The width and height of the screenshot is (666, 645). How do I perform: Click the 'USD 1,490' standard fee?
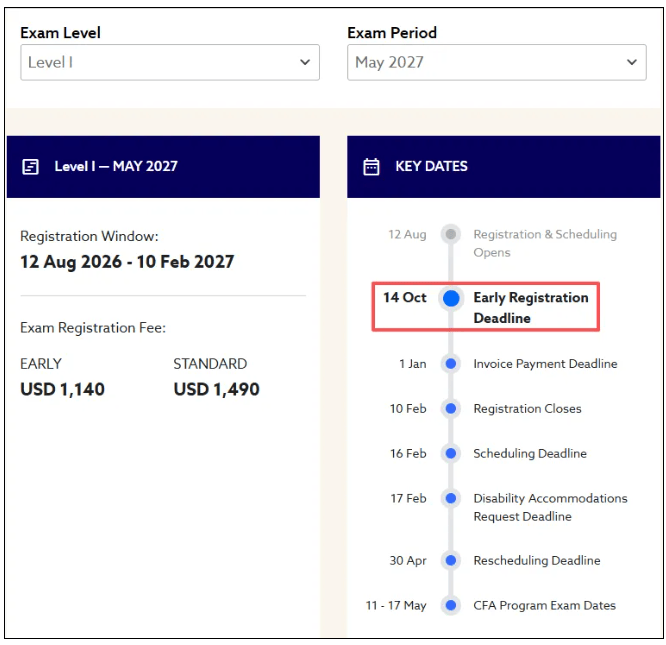tap(216, 389)
